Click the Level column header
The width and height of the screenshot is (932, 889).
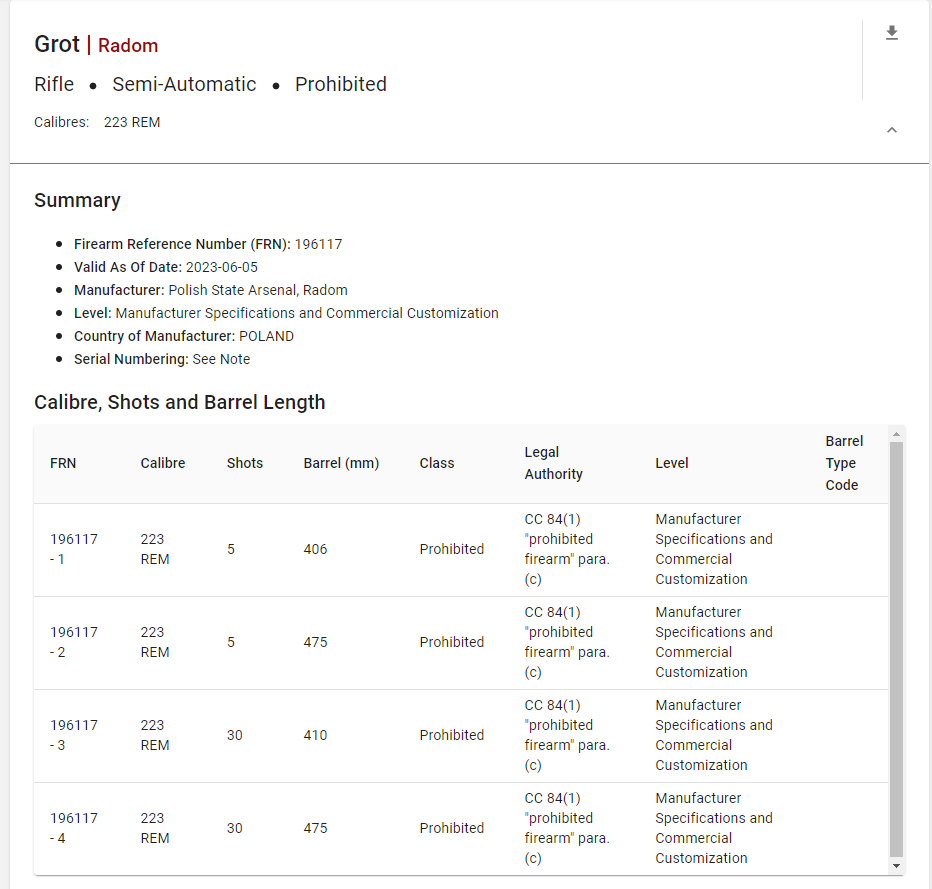[672, 463]
